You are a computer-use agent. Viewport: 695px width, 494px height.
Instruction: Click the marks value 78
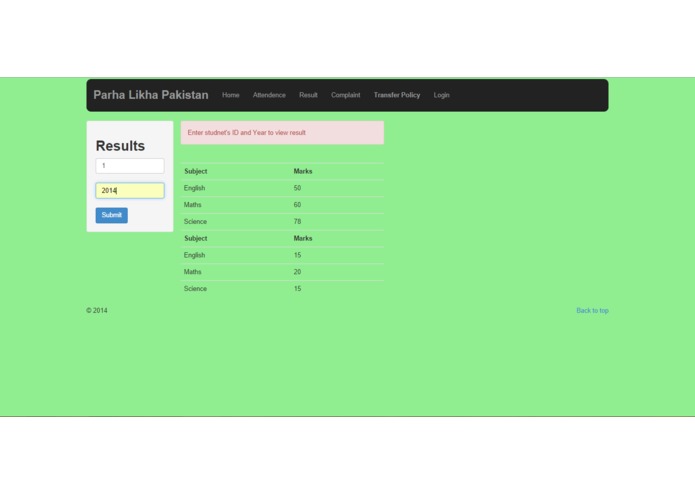pos(297,222)
